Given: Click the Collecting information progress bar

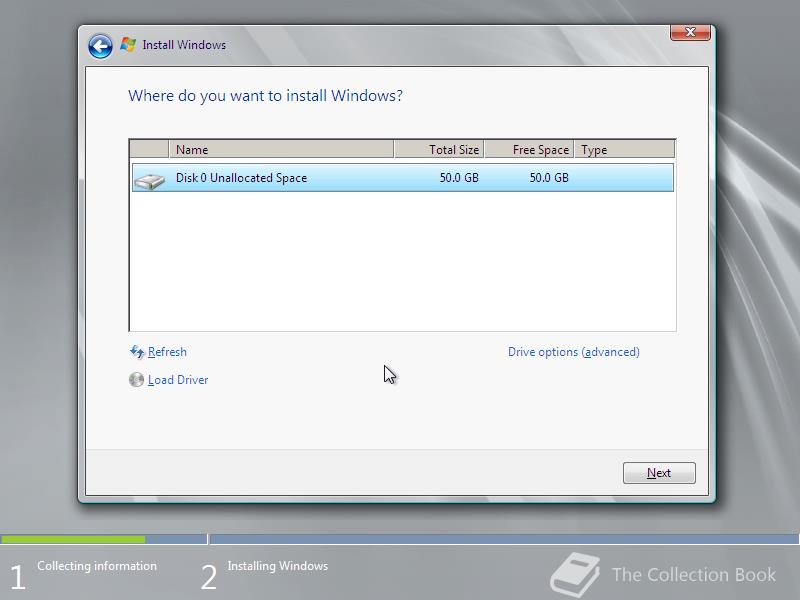Looking at the screenshot, I should click(104, 539).
